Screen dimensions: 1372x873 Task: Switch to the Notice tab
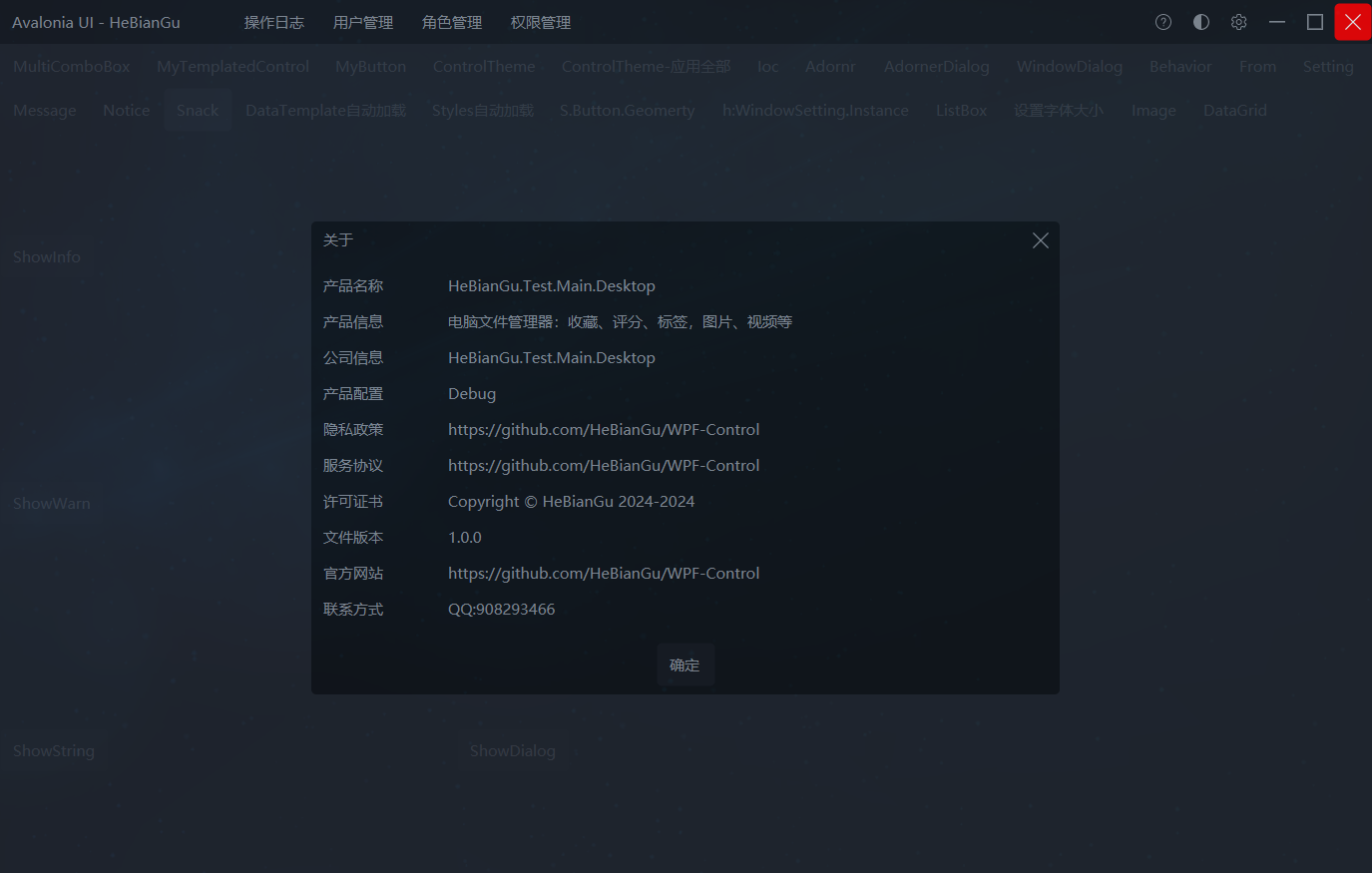click(127, 111)
